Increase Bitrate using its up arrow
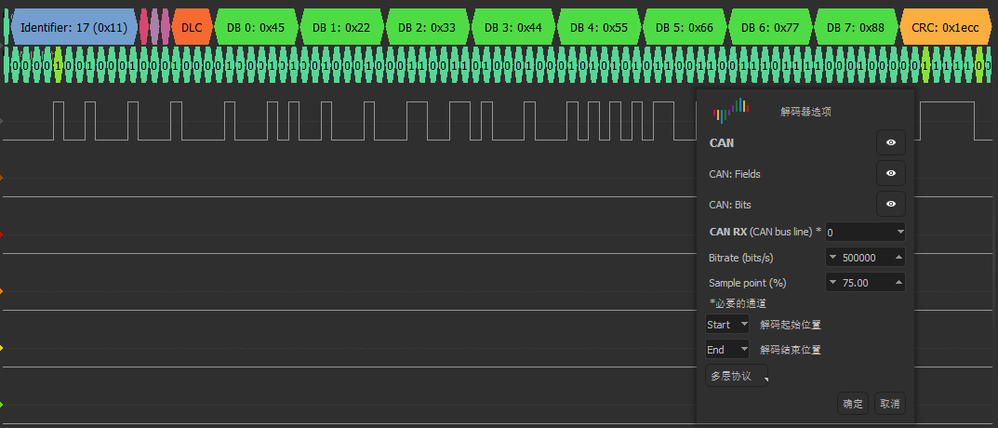998x428 pixels. tap(898, 258)
